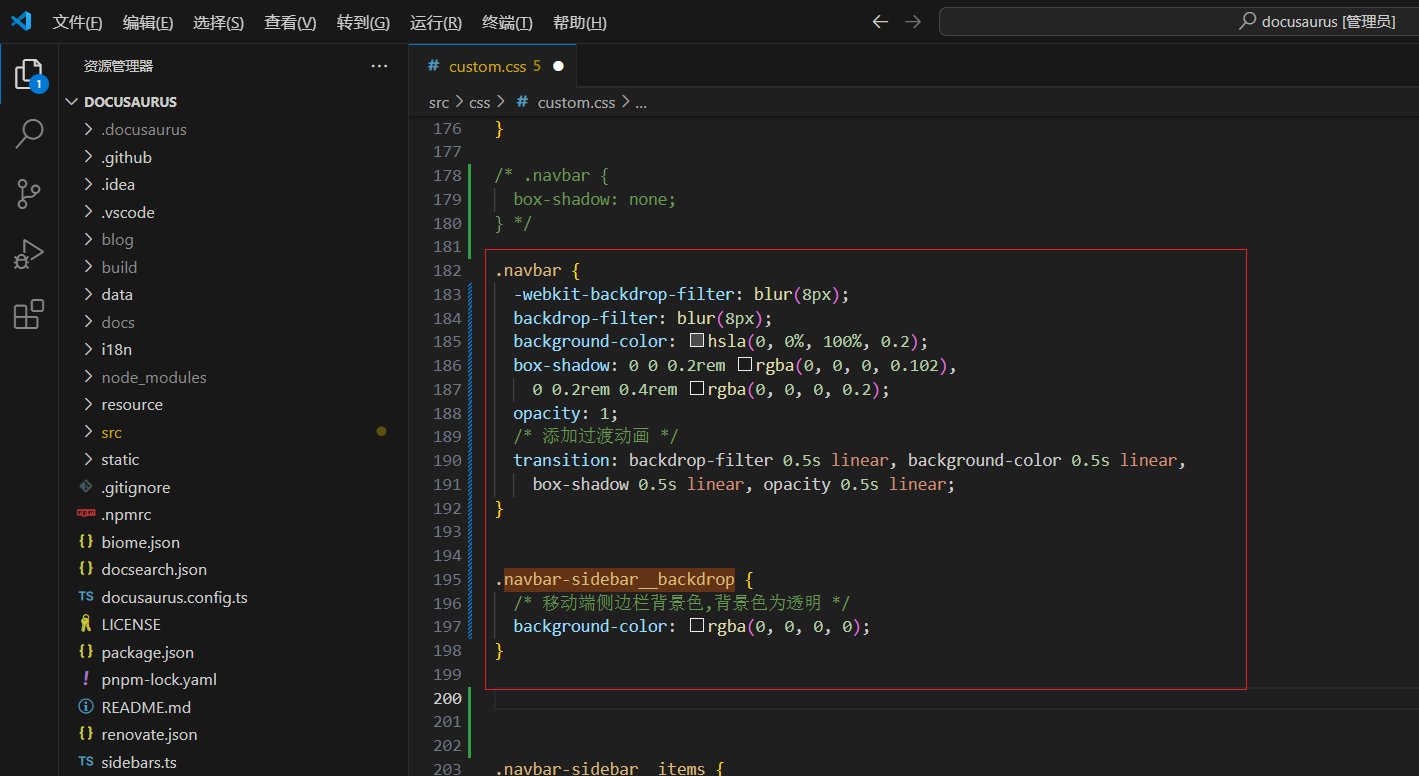Expand the .github folder
This screenshot has height=776, width=1419.
88,157
